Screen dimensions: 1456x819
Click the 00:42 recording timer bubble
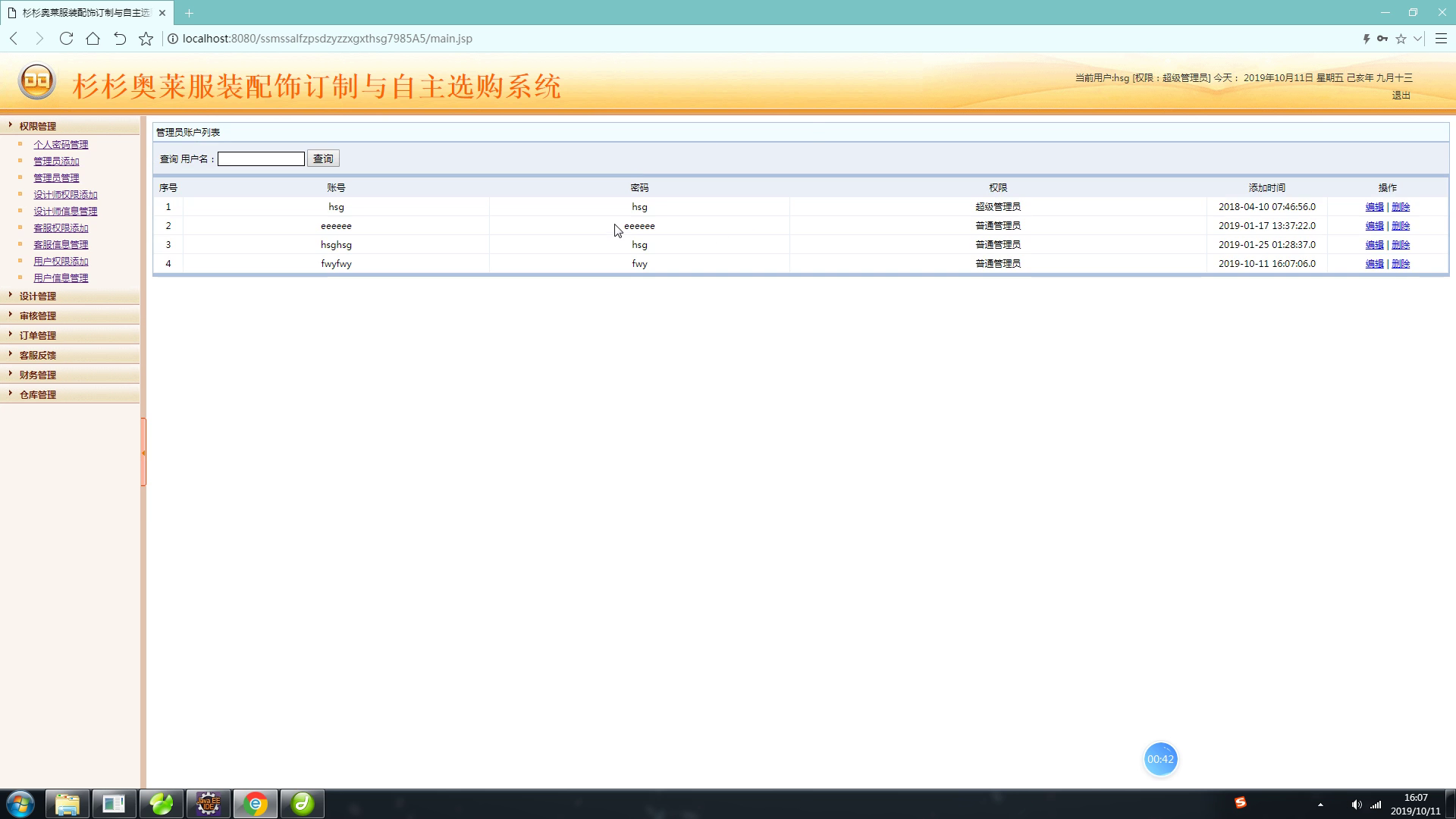[x=1160, y=759]
